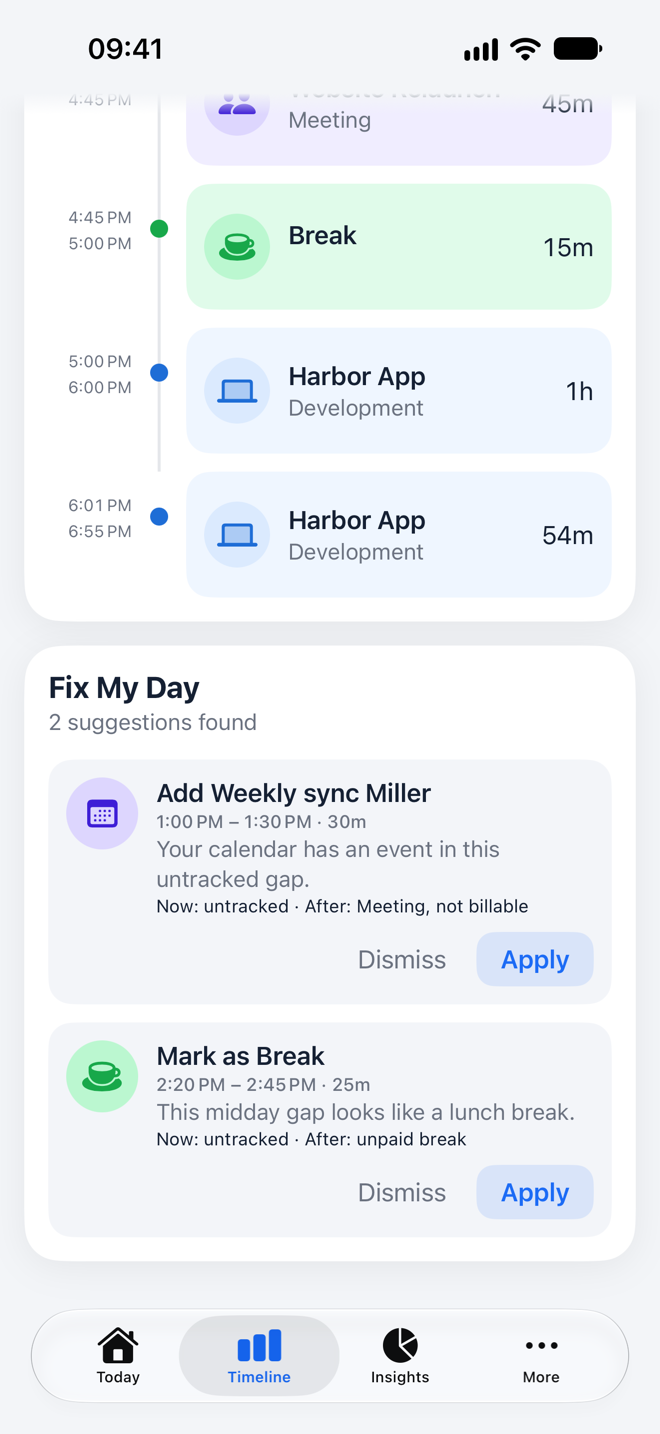Select the green timeline dot at 4:45 PM
The height and width of the screenshot is (1434, 660).
159,229
